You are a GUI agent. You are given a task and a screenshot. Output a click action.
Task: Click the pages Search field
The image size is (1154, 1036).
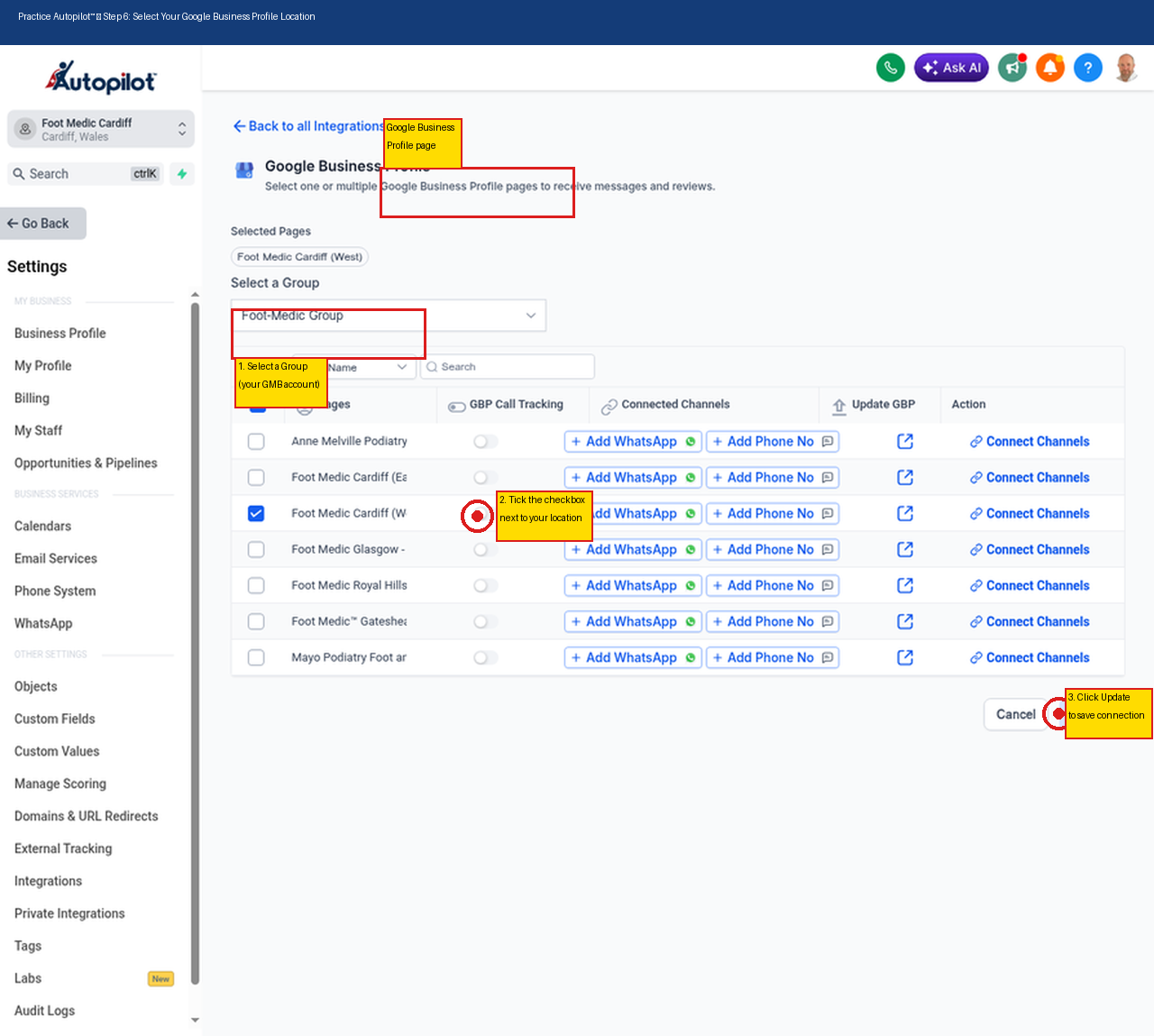pos(508,367)
